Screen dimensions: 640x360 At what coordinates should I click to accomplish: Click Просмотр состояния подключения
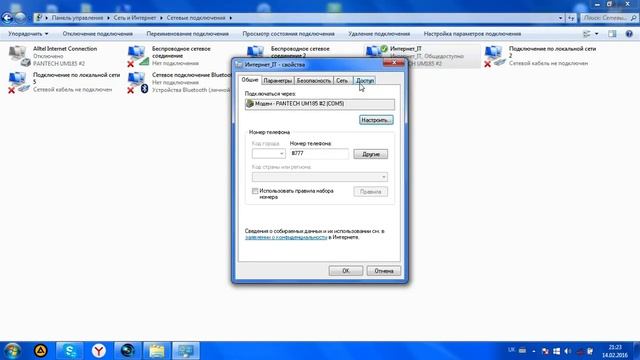pos(288,34)
